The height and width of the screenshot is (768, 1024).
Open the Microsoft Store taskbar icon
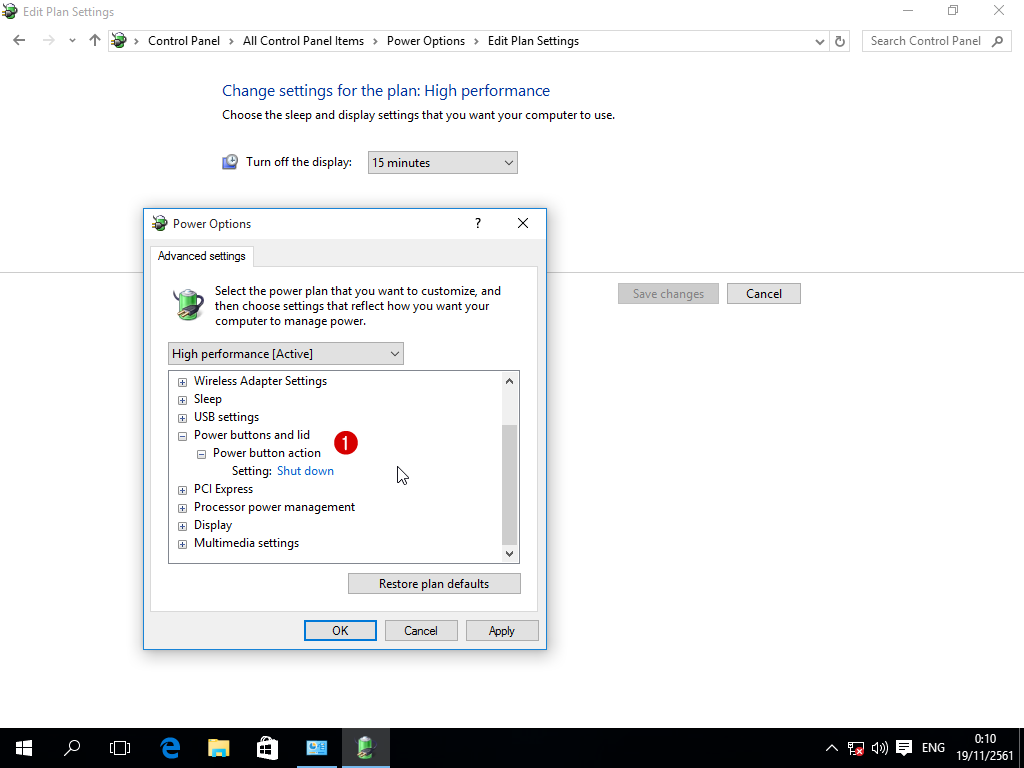[x=267, y=747]
